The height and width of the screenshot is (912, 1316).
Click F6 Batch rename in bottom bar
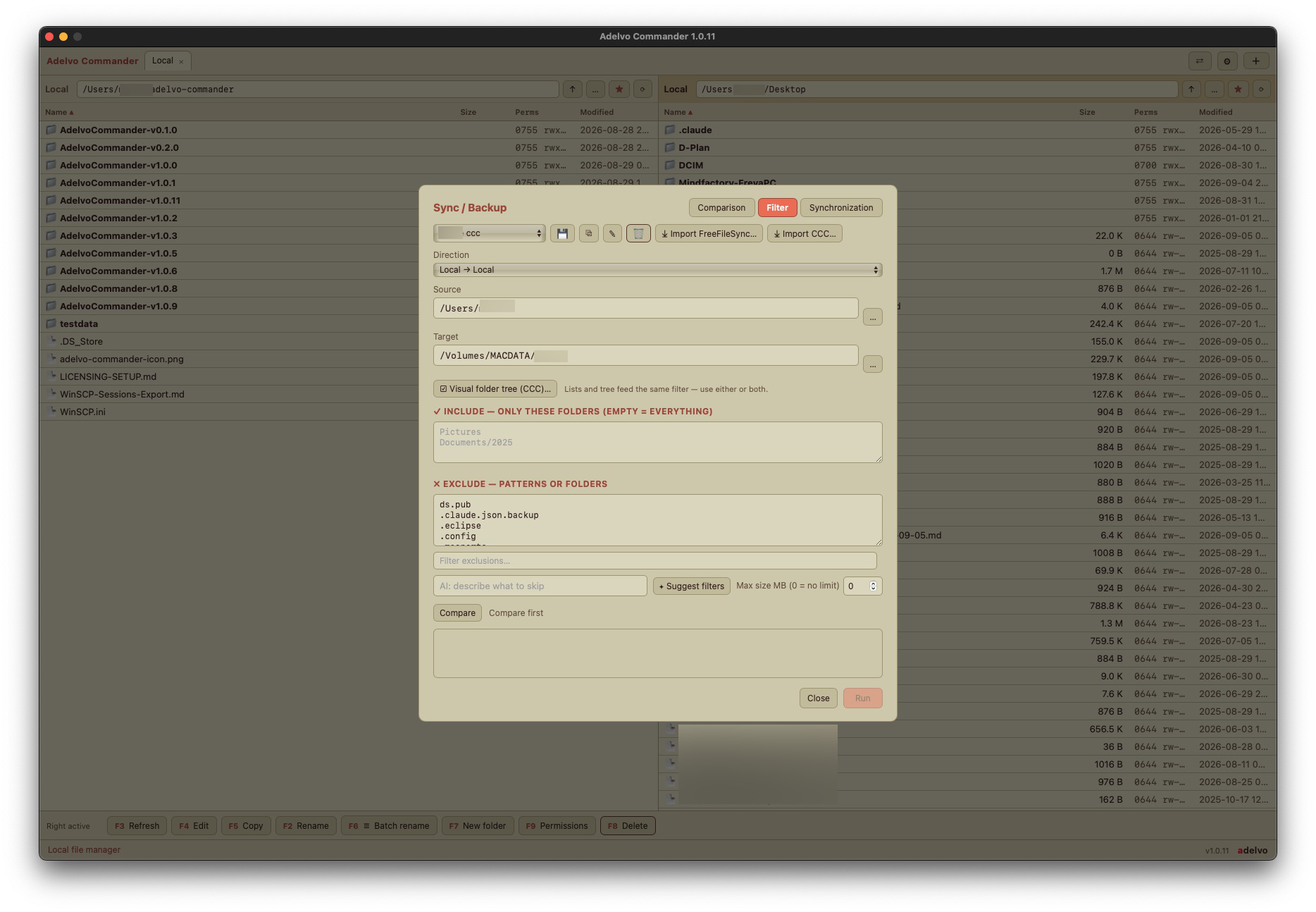(x=389, y=826)
